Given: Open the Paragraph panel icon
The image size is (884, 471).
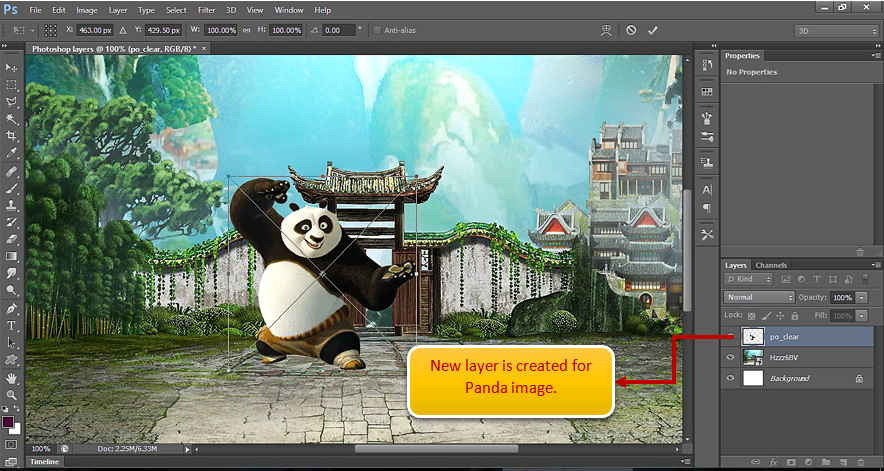Looking at the screenshot, I should (707, 208).
